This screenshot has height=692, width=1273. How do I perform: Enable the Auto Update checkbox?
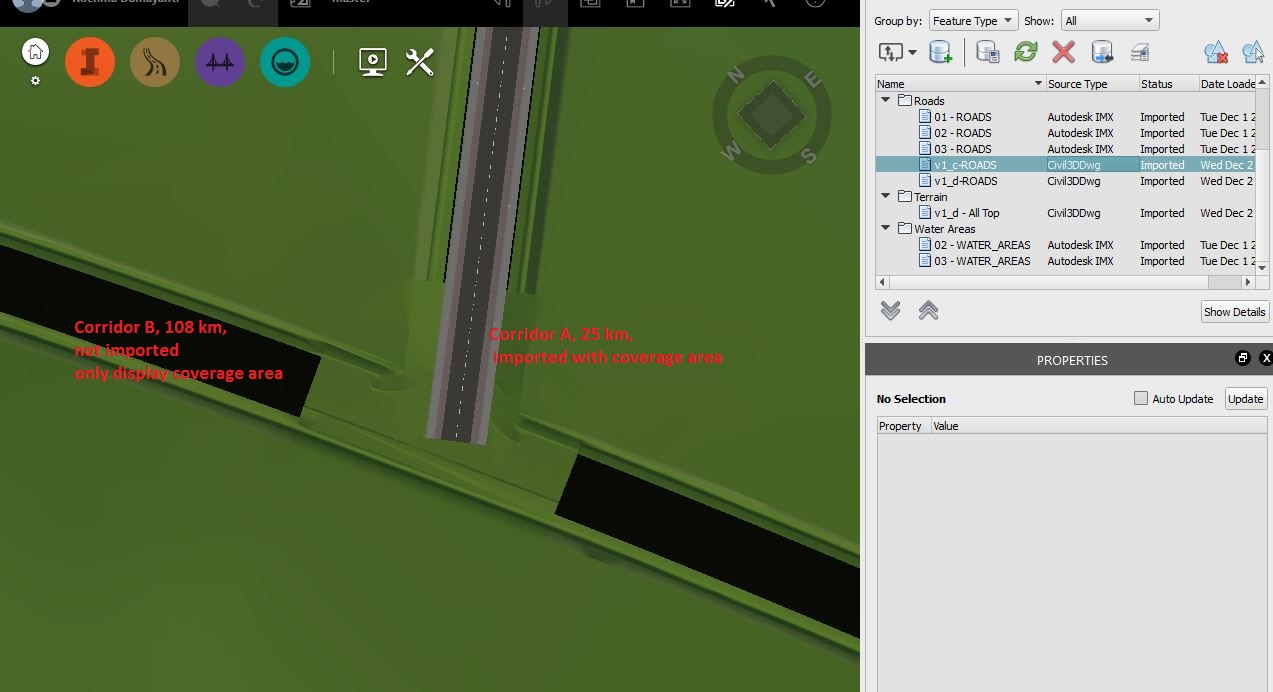pos(1140,398)
